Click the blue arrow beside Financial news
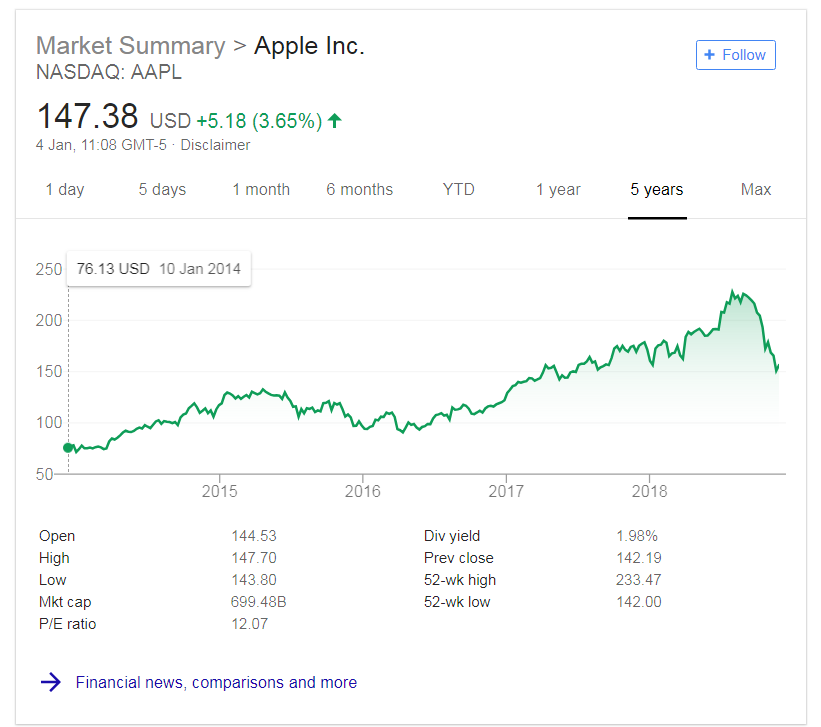The image size is (821, 727). (50, 682)
